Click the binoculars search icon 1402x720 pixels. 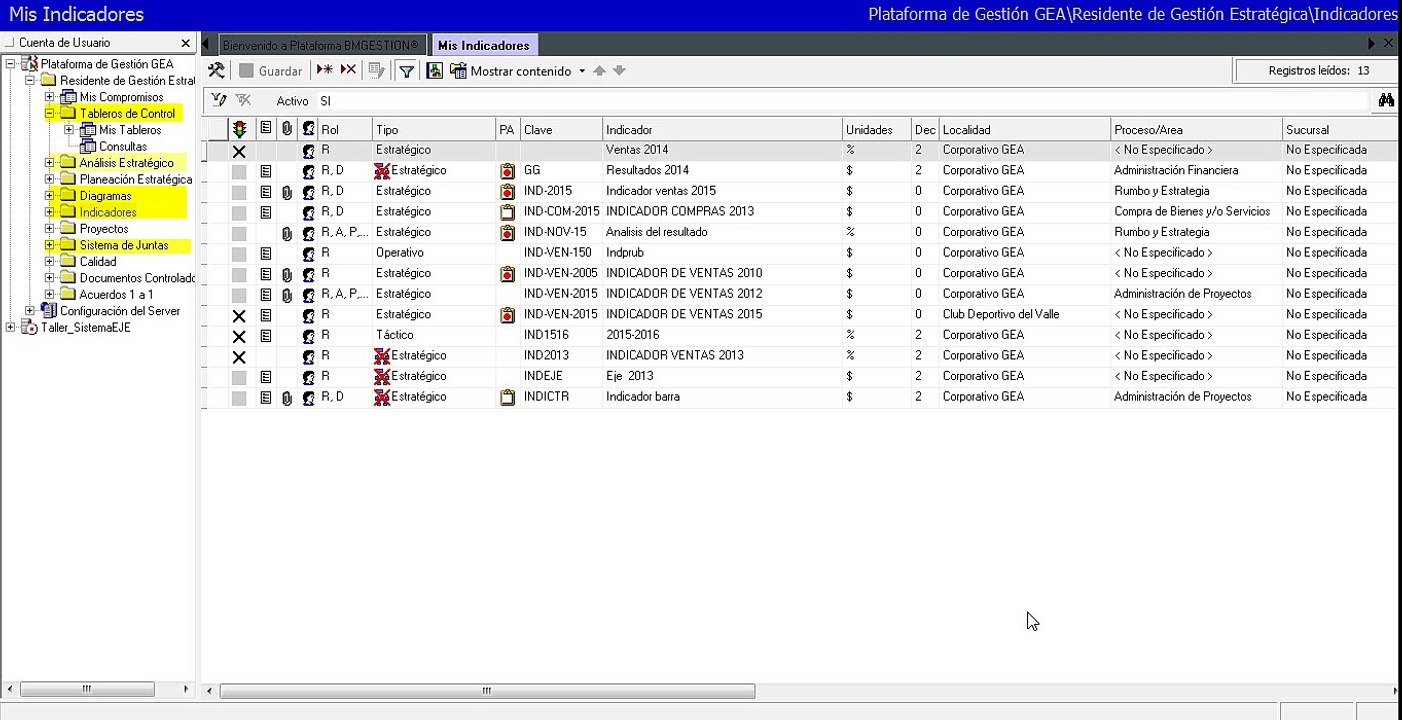point(1386,100)
